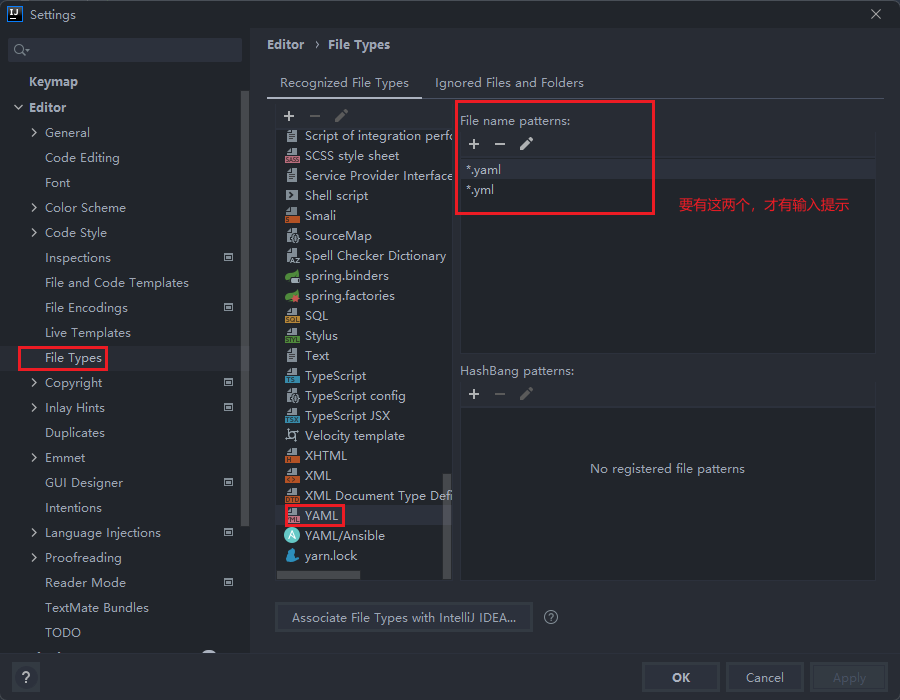
Task: Select the *.yaml file name pattern
Action: point(668,170)
